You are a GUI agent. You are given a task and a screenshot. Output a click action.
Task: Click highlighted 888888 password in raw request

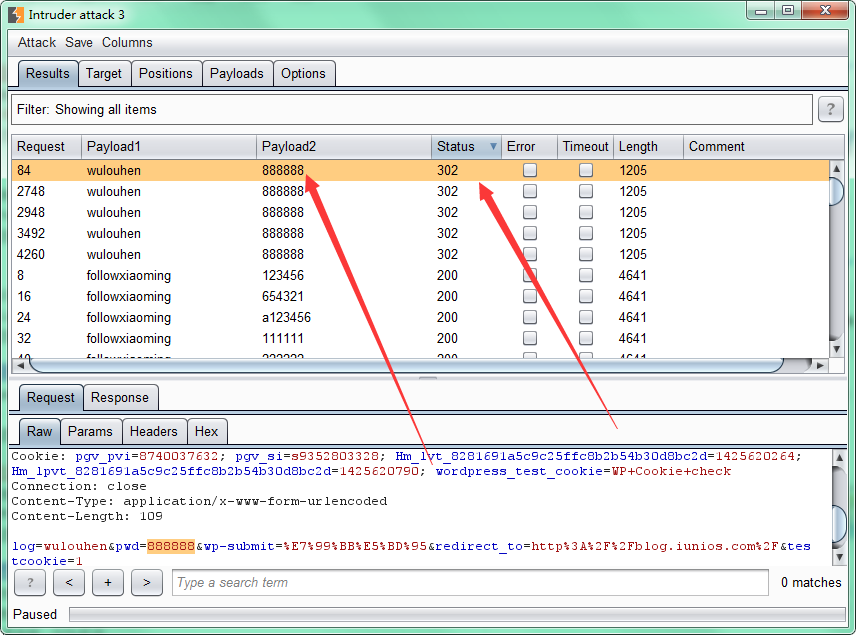click(x=171, y=546)
